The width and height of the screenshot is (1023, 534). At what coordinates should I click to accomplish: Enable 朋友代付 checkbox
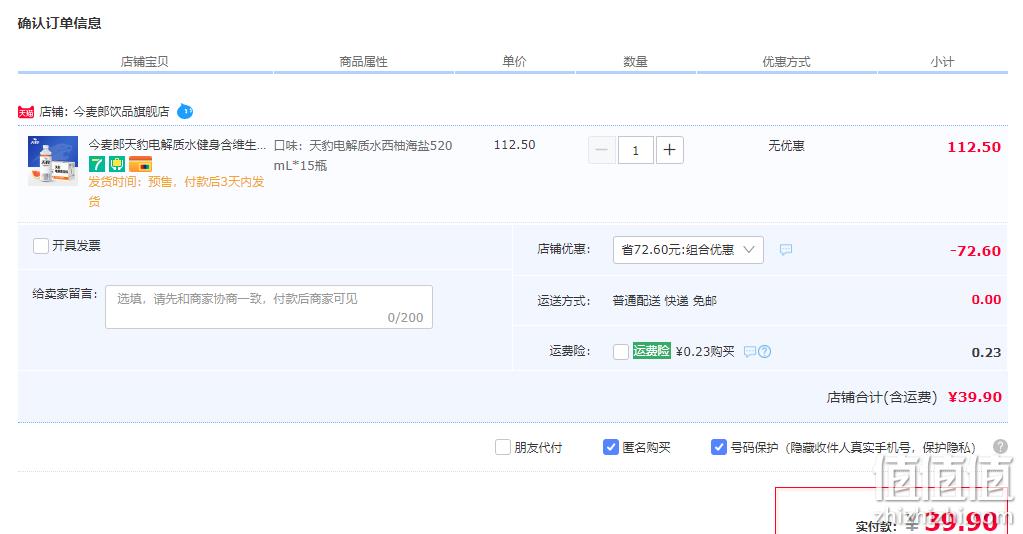tap(502, 447)
